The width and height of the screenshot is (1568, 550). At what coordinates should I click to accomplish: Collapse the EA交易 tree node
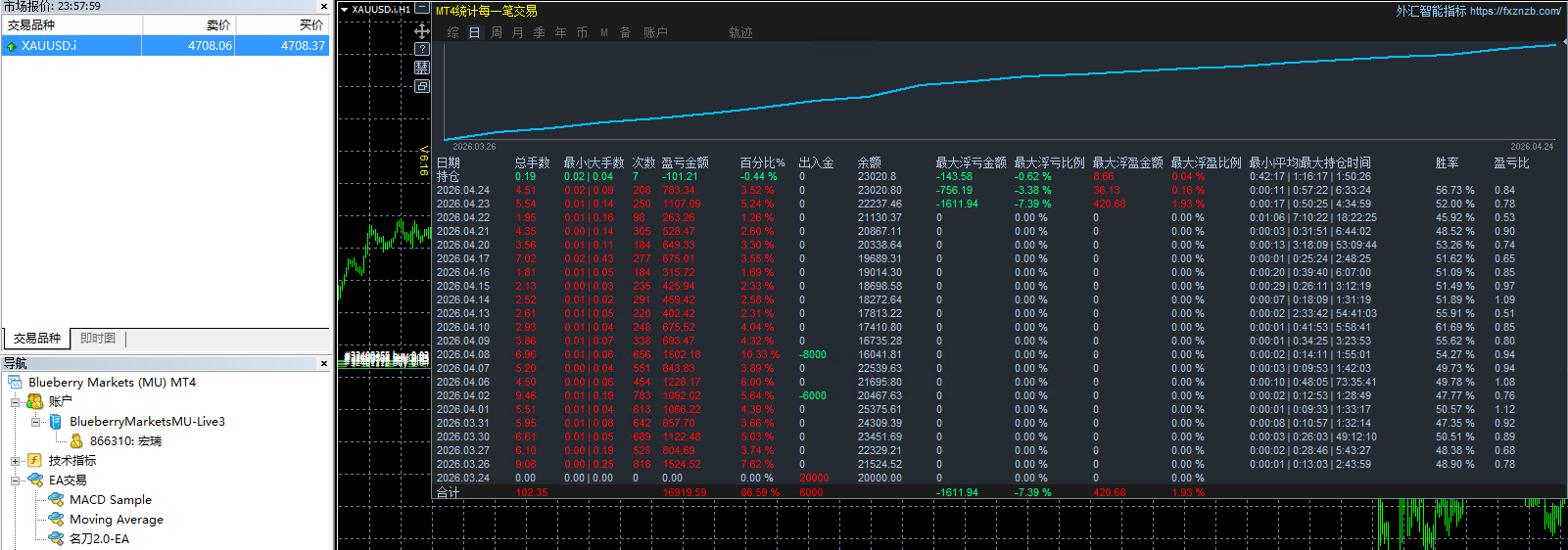point(16,481)
